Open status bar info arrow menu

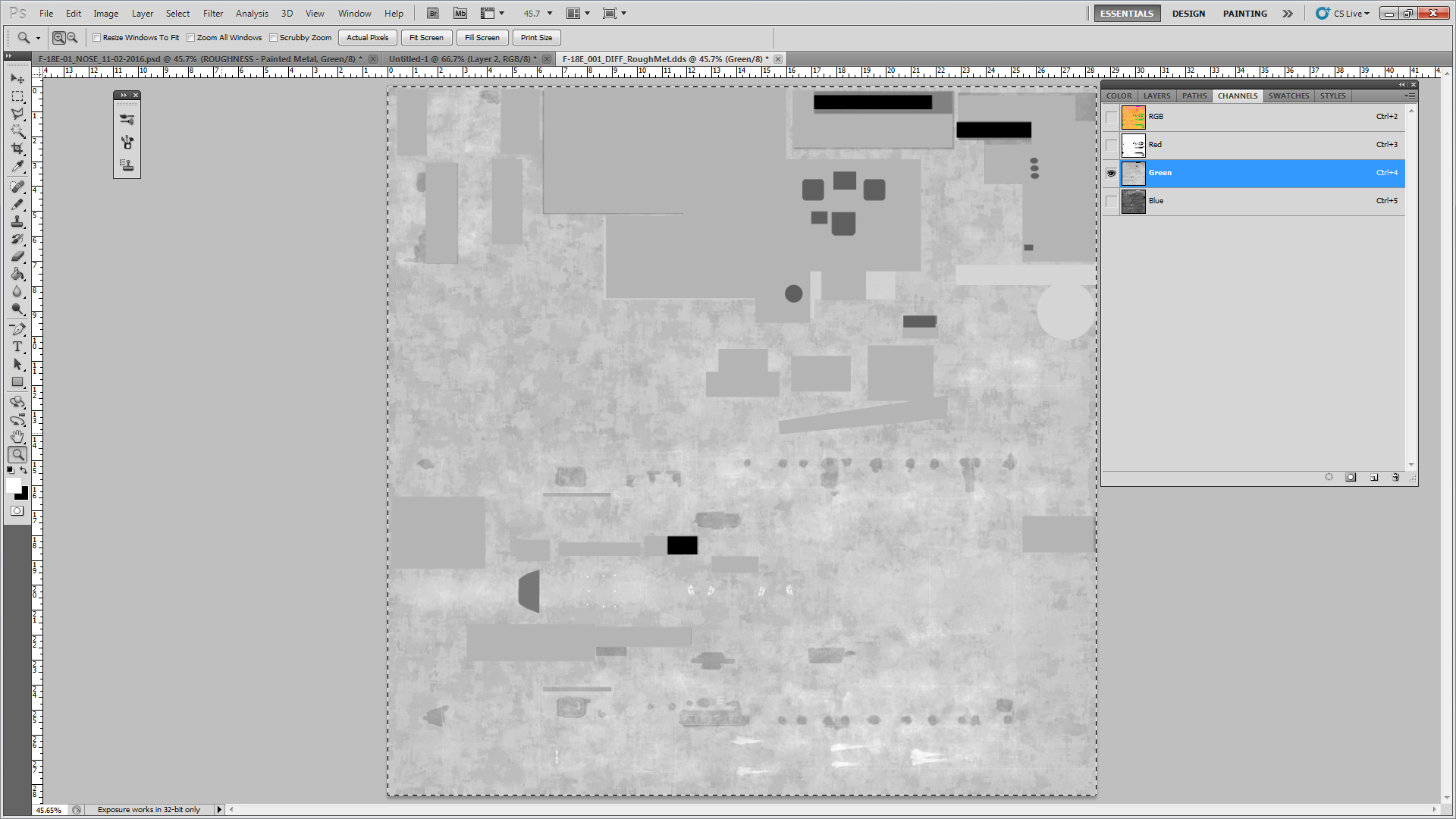[219, 809]
